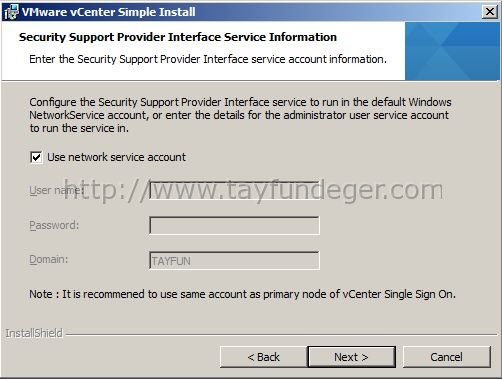Click the VMware installer icon in title bar
This screenshot has width=502, height=379.
click(11, 12)
